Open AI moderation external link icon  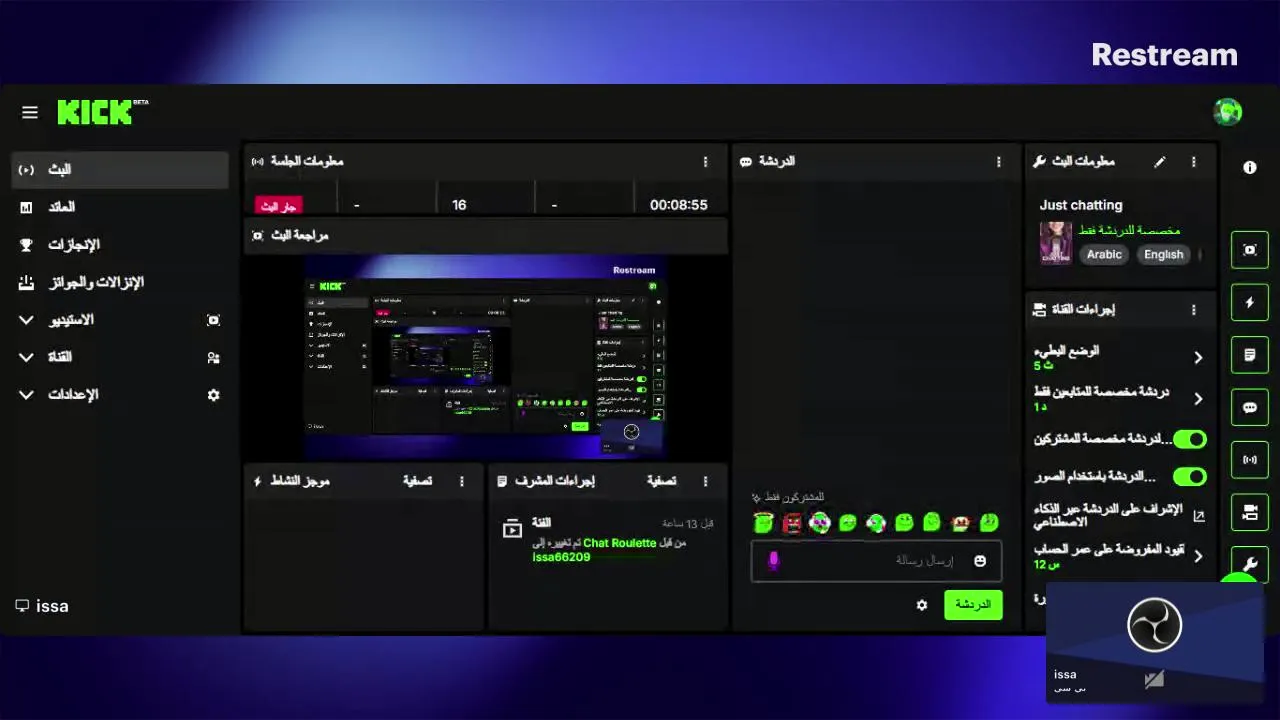(x=1199, y=516)
